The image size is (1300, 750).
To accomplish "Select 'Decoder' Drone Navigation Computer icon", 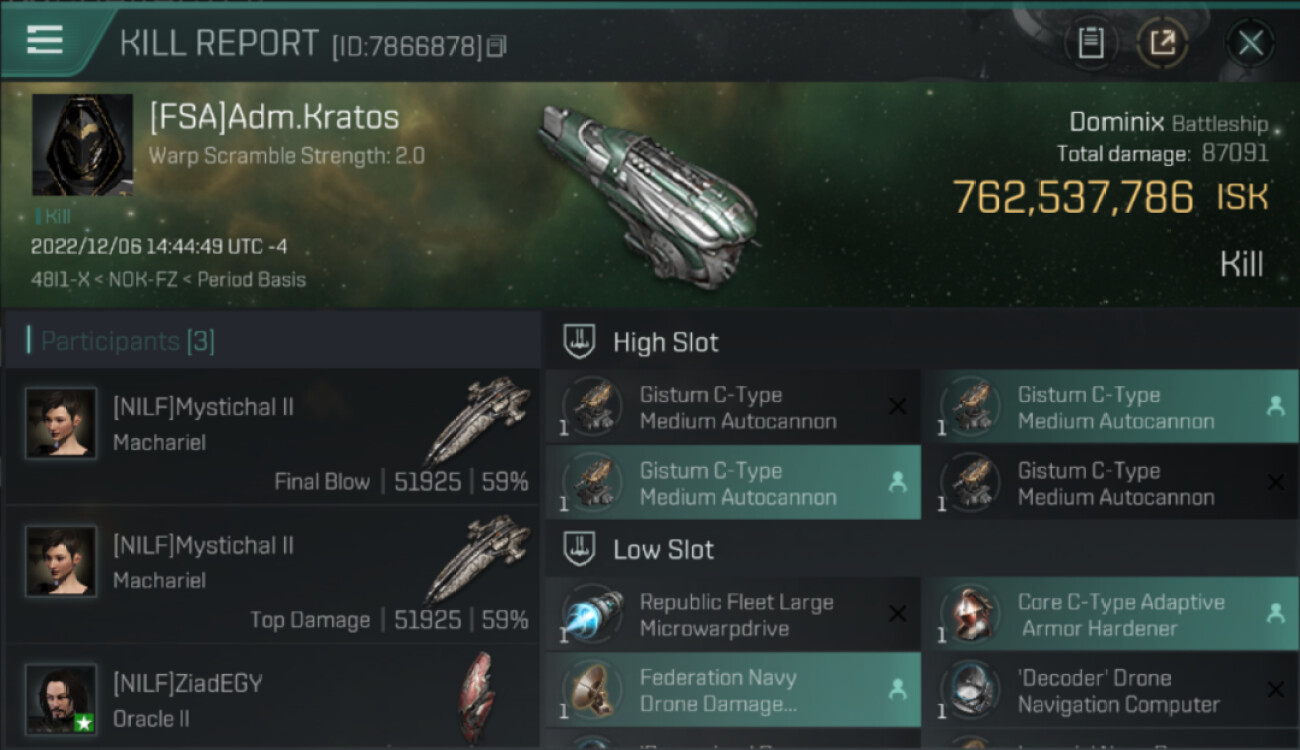I will tap(970, 690).
